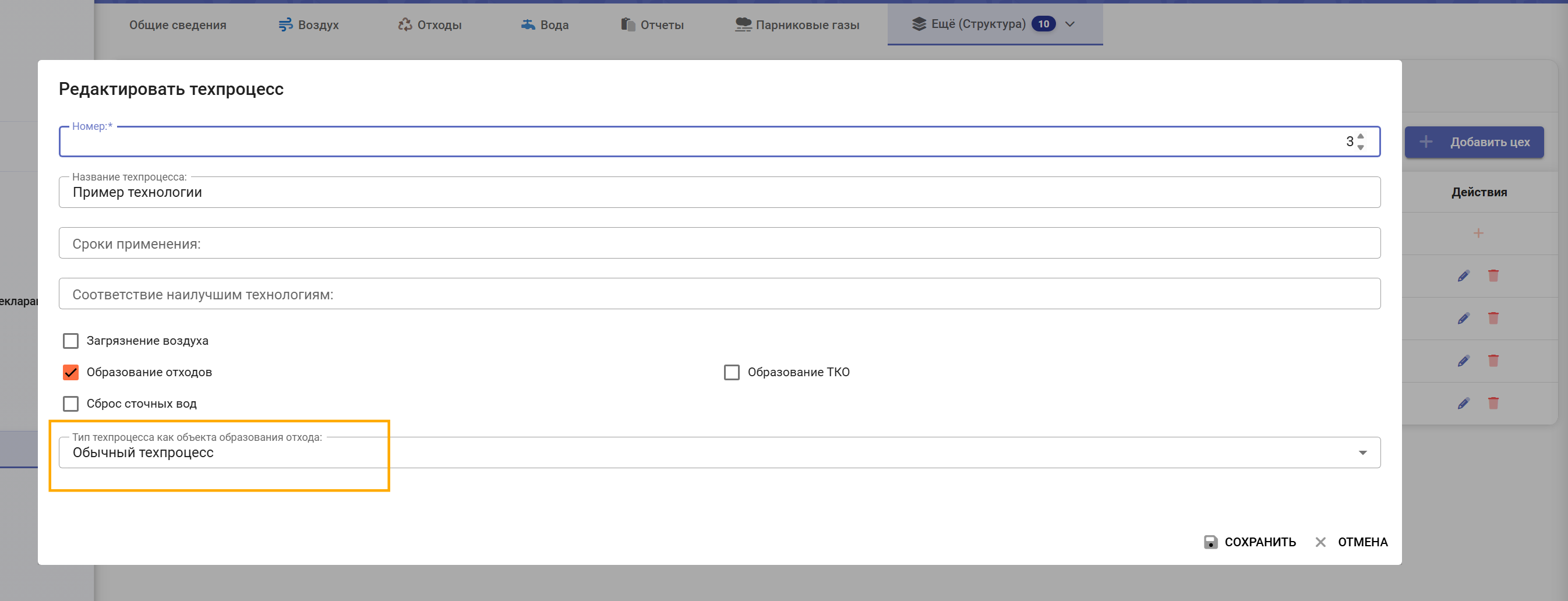
Task: Decrease Номер with the down arrow
Action: tap(1361, 147)
